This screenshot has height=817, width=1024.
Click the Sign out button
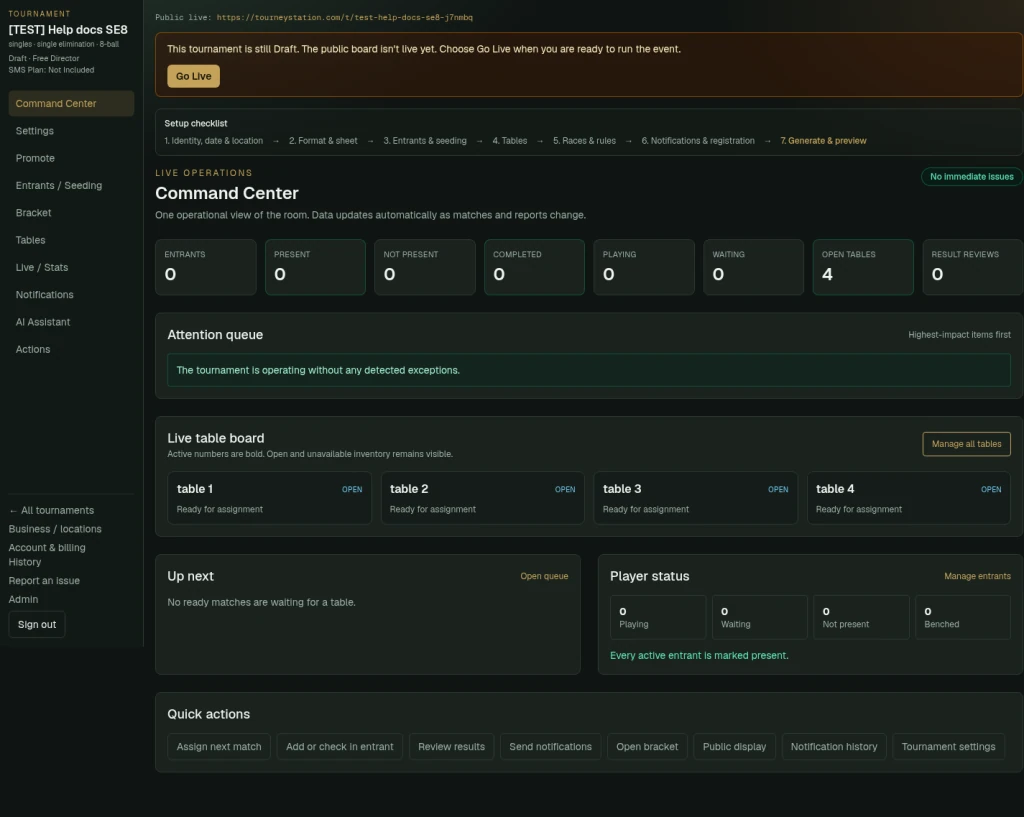[x=37, y=624]
